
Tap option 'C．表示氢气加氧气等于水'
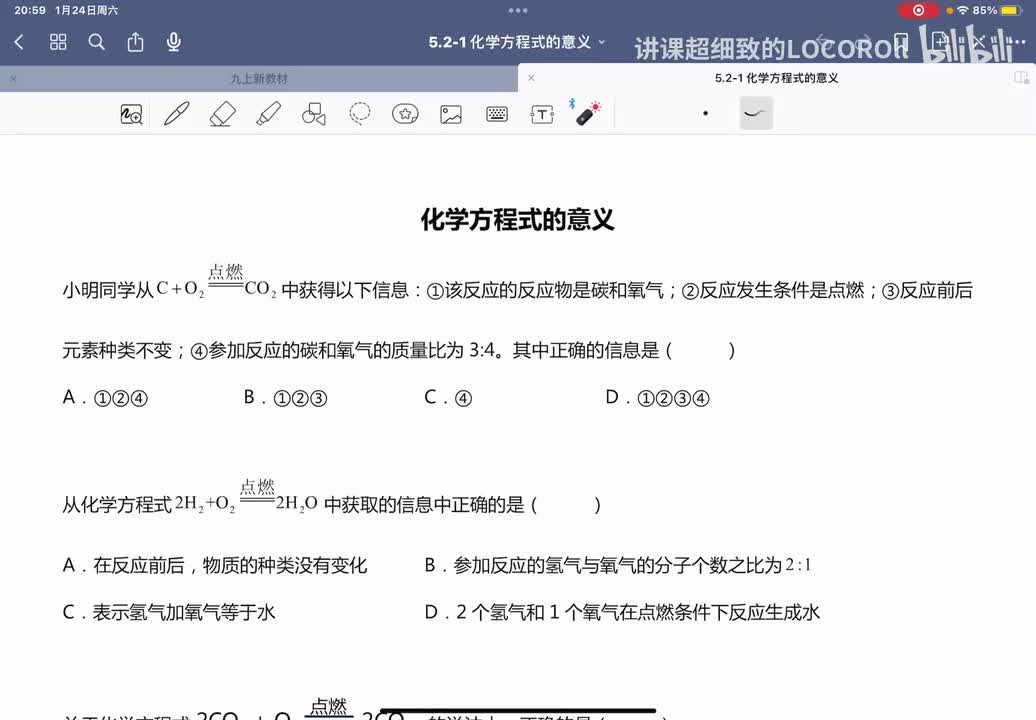(x=168, y=612)
